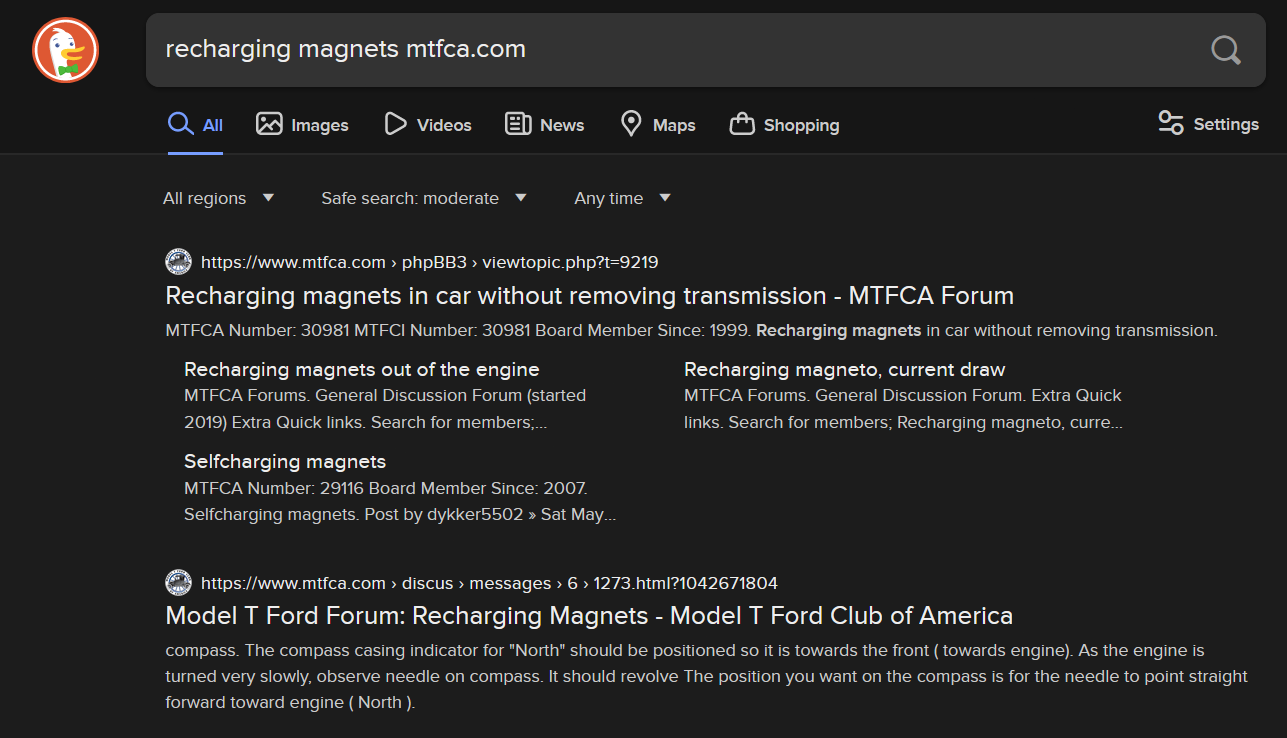Open Model T Ford Forum Recharging Magnets result
The height and width of the screenshot is (738, 1287).
point(588,615)
